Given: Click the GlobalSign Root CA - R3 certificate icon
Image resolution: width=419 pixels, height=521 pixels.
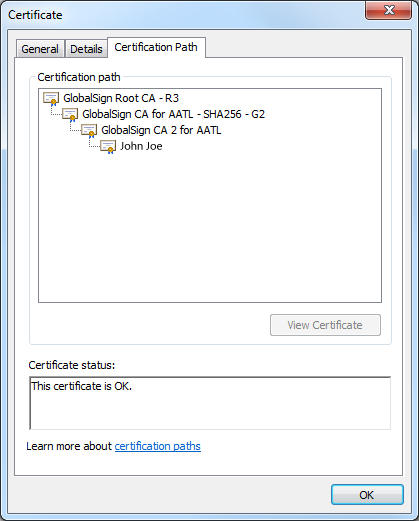Looking at the screenshot, I should coord(51,99).
